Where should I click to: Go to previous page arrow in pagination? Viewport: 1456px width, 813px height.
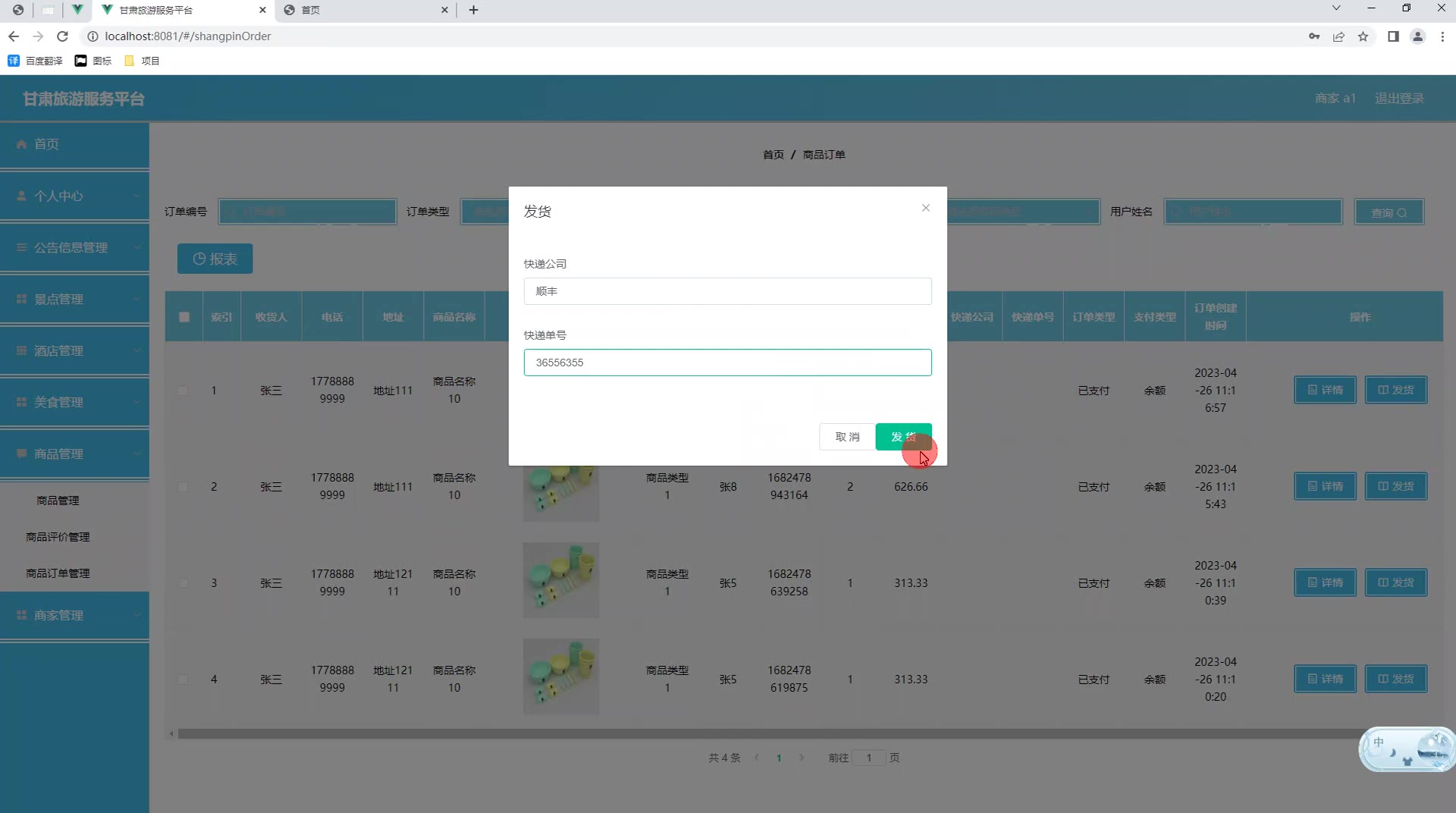pyautogui.click(x=756, y=758)
